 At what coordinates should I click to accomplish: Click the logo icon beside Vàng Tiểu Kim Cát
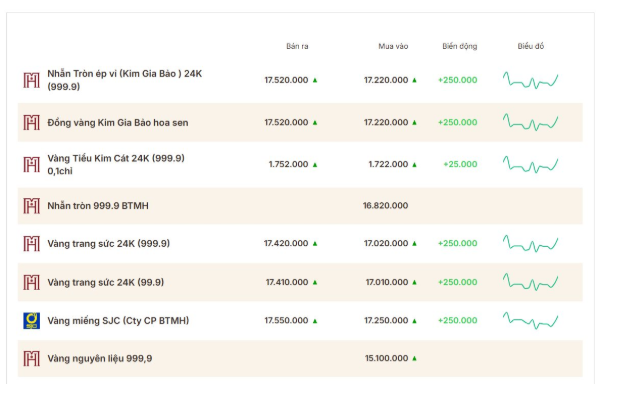(x=31, y=164)
